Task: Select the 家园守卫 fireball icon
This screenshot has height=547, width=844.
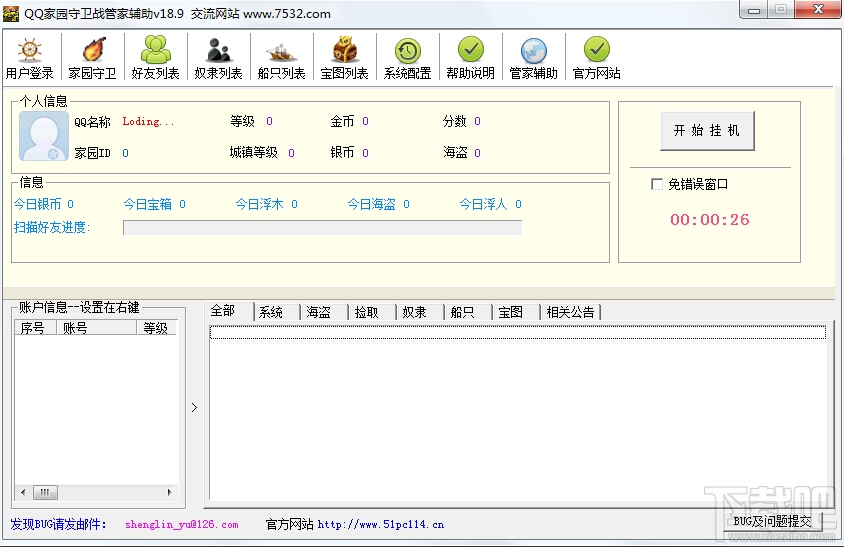Action: point(93,50)
